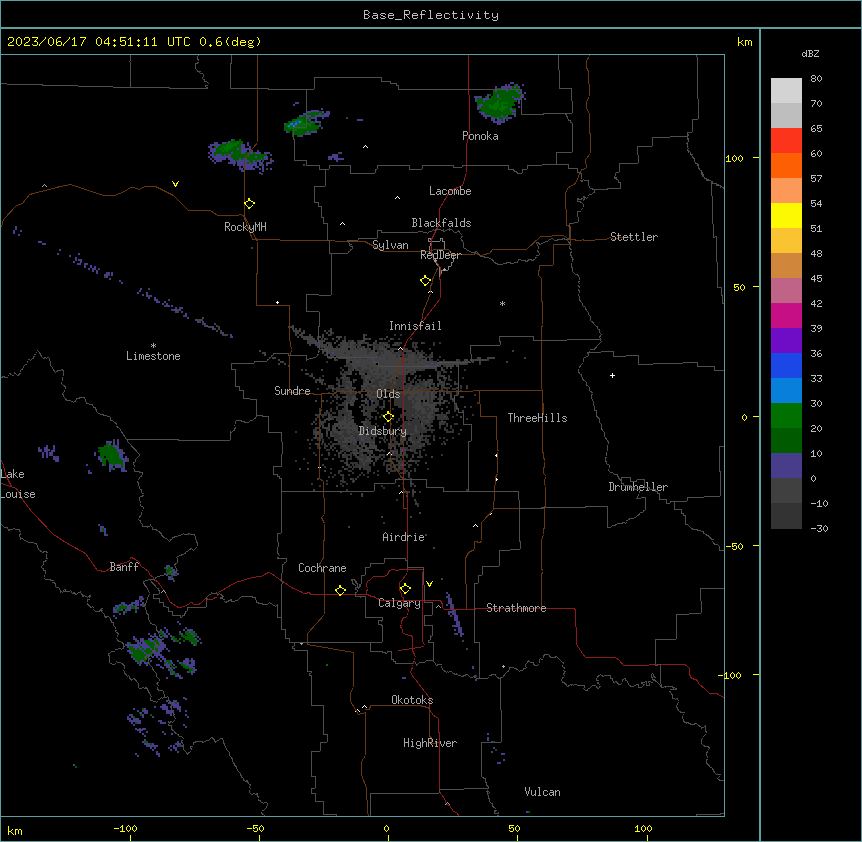Click the yellow diamond marker above RockyMH
862x842 pixels.
tap(249, 204)
